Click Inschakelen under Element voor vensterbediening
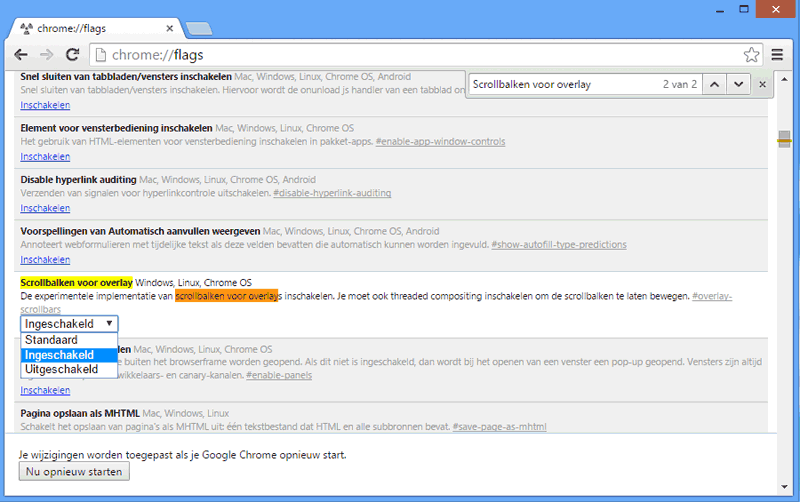 45,157
